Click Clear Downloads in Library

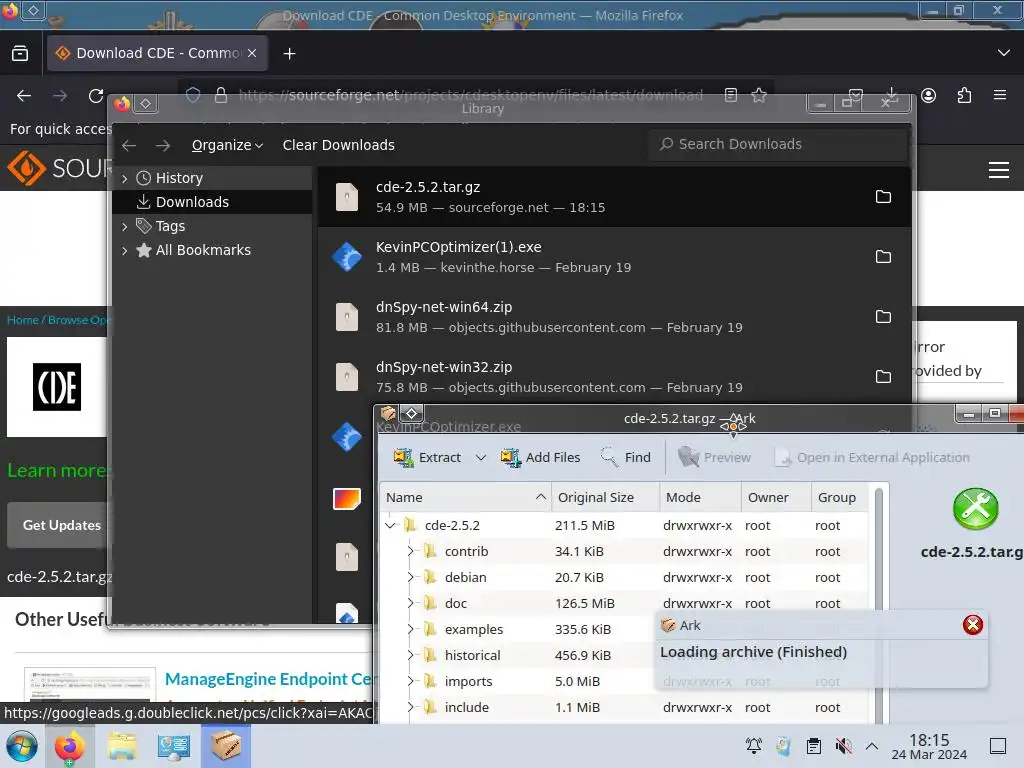(338, 145)
